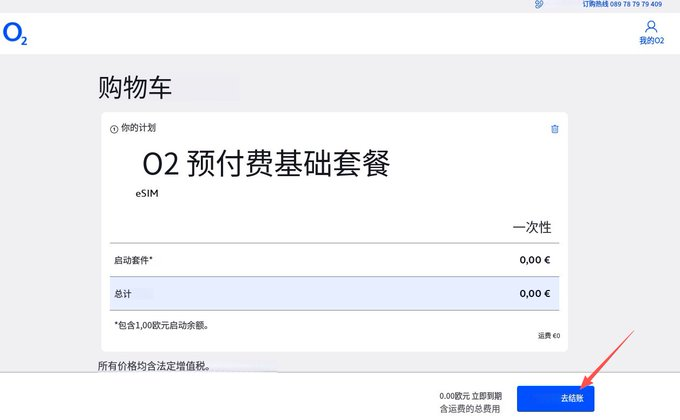The width and height of the screenshot is (680, 420).
Task: Click the 一次性 column header
Action: 532,227
